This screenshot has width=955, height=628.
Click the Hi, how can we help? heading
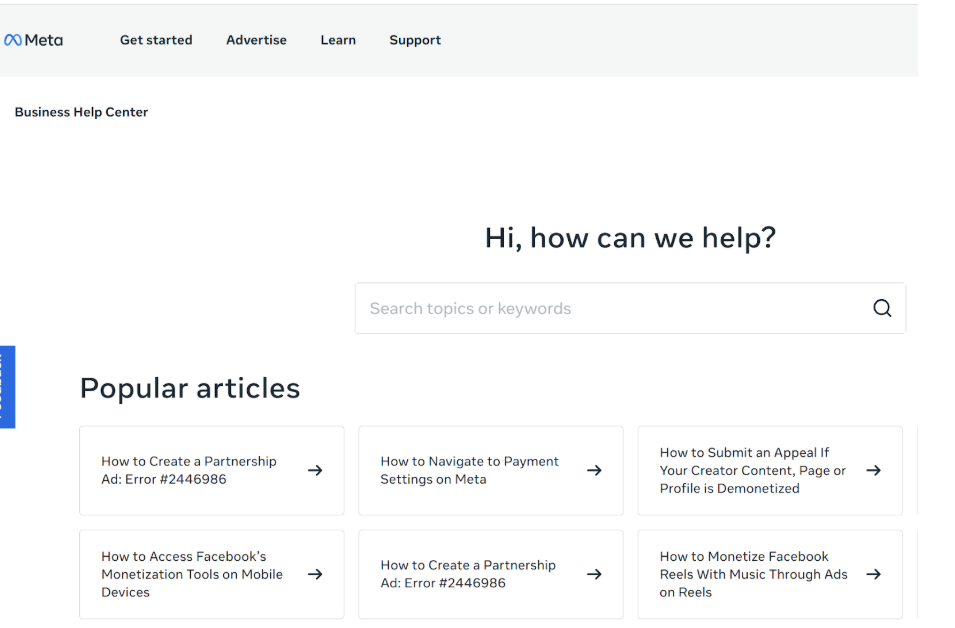tap(630, 238)
